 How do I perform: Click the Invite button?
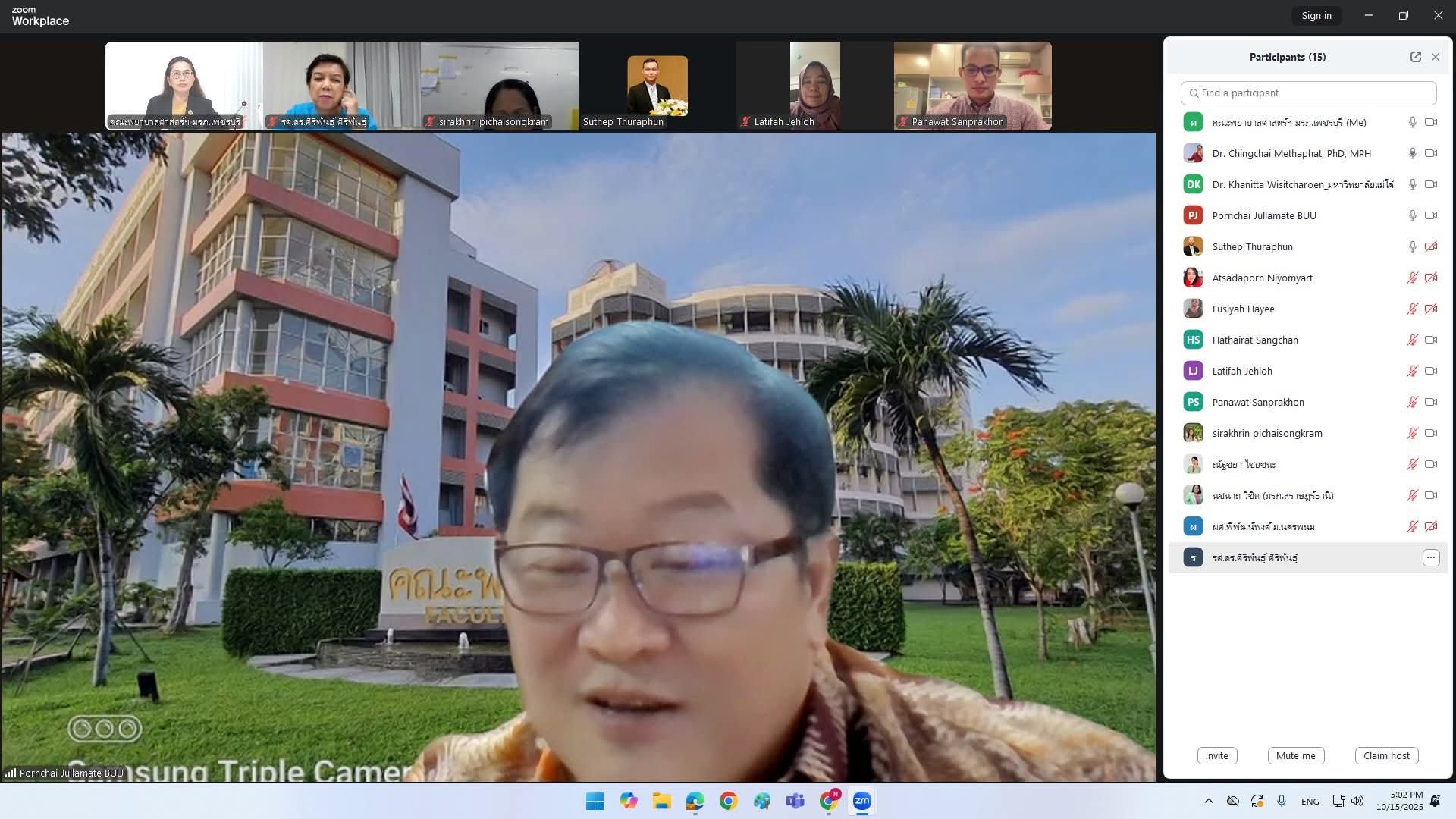click(1216, 755)
